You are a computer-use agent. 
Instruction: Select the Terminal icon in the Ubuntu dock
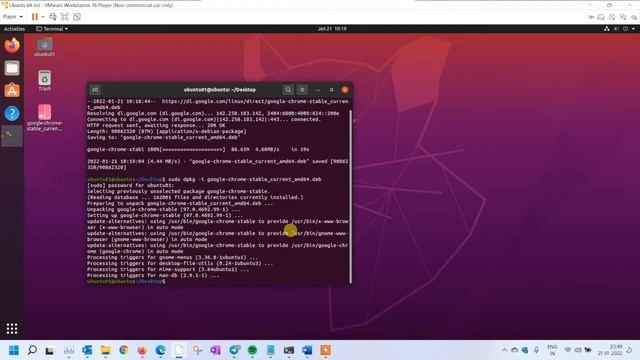pyautogui.click(x=12, y=136)
